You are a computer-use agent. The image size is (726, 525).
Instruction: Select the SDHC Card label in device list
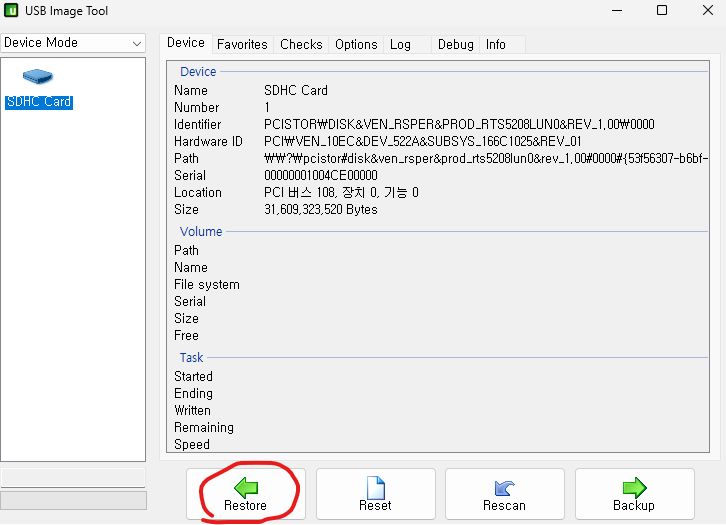39,102
